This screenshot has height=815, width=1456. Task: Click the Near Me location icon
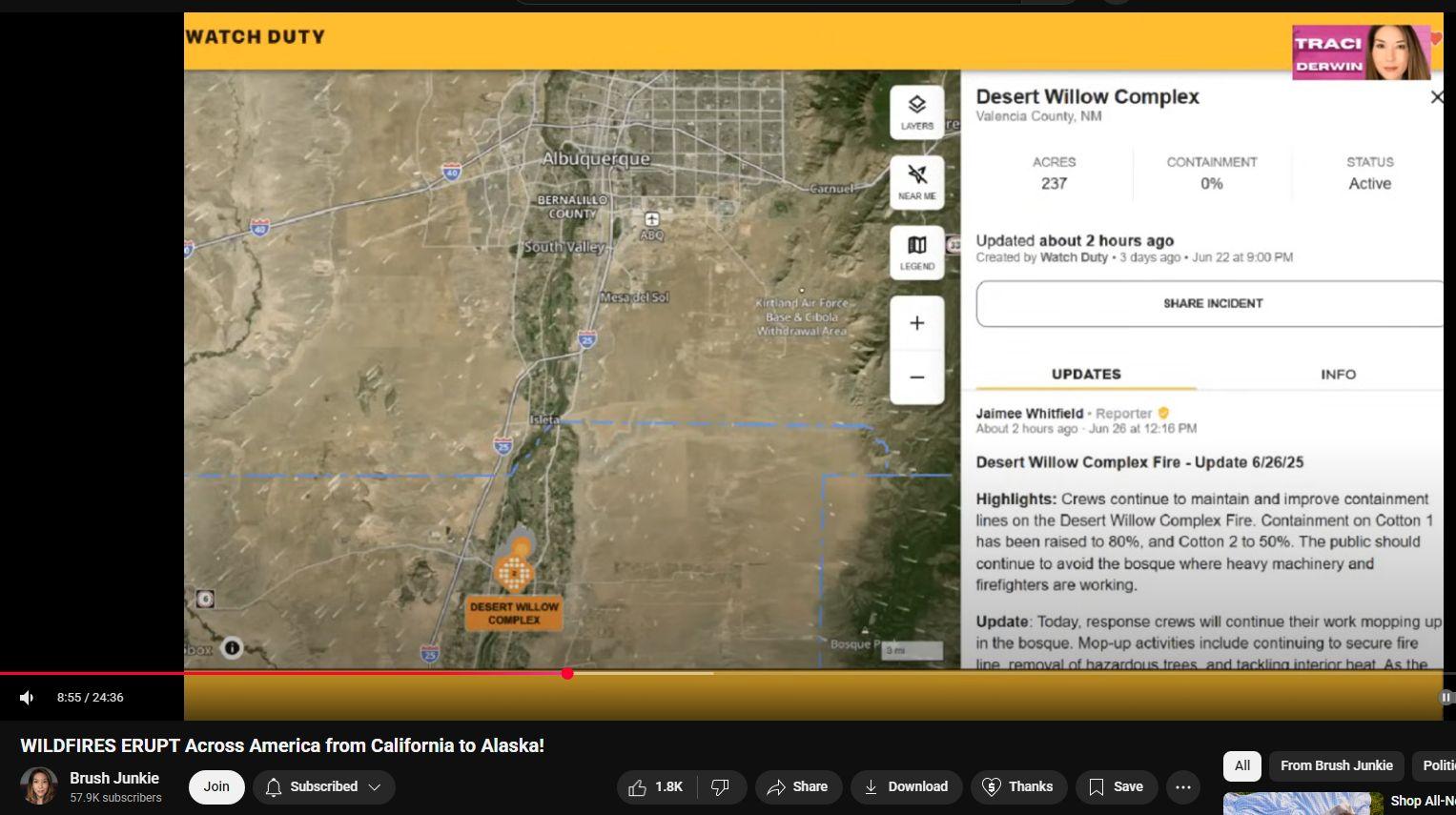point(917,182)
